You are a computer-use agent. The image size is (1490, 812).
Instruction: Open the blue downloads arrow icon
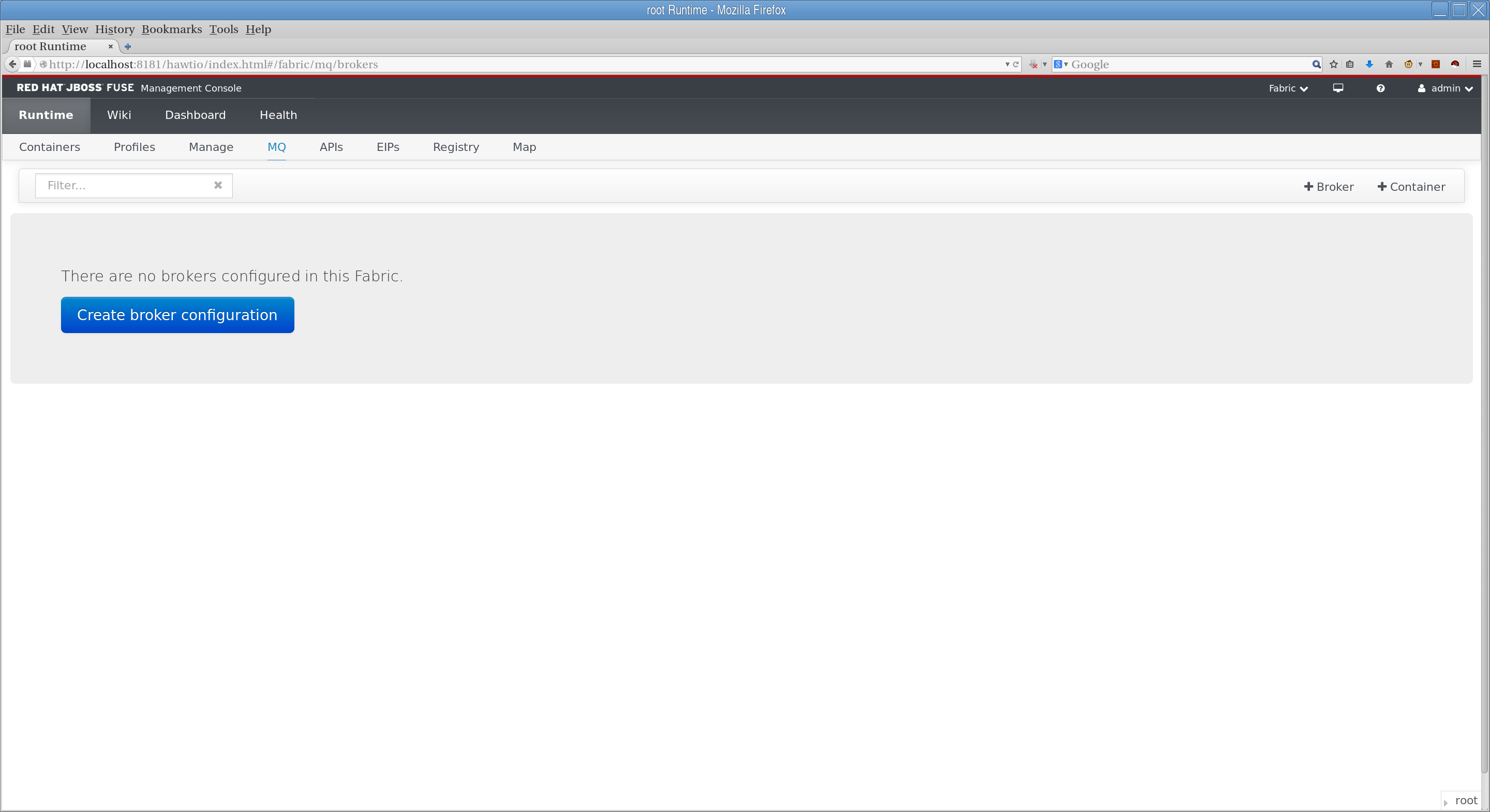1369,64
